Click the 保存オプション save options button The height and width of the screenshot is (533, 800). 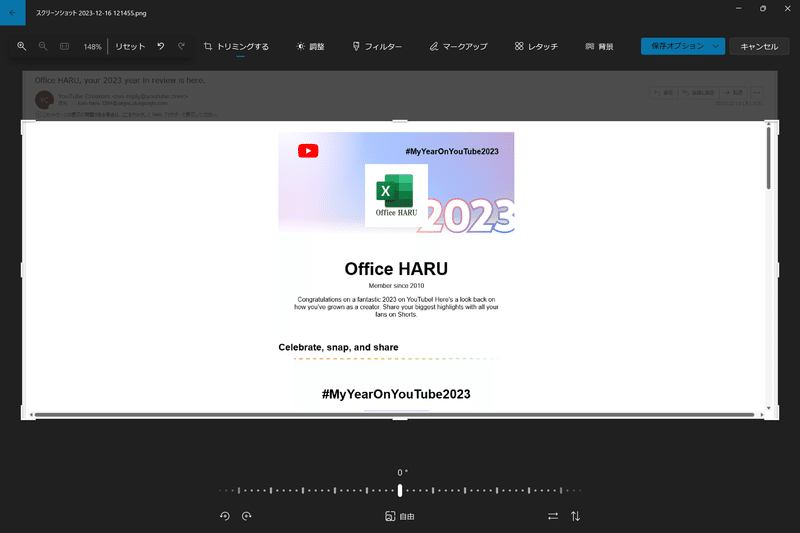pos(677,46)
